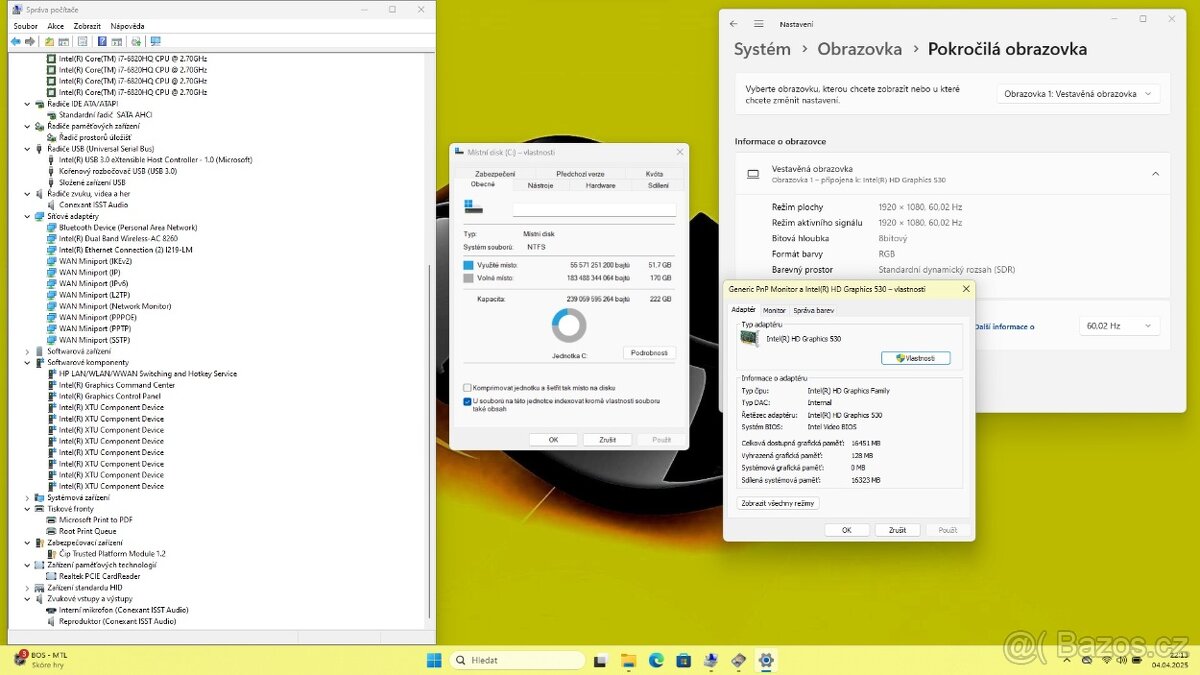Uncheck the file indexing checkbox on disk properties
The height and width of the screenshot is (675, 1200).
pos(467,401)
